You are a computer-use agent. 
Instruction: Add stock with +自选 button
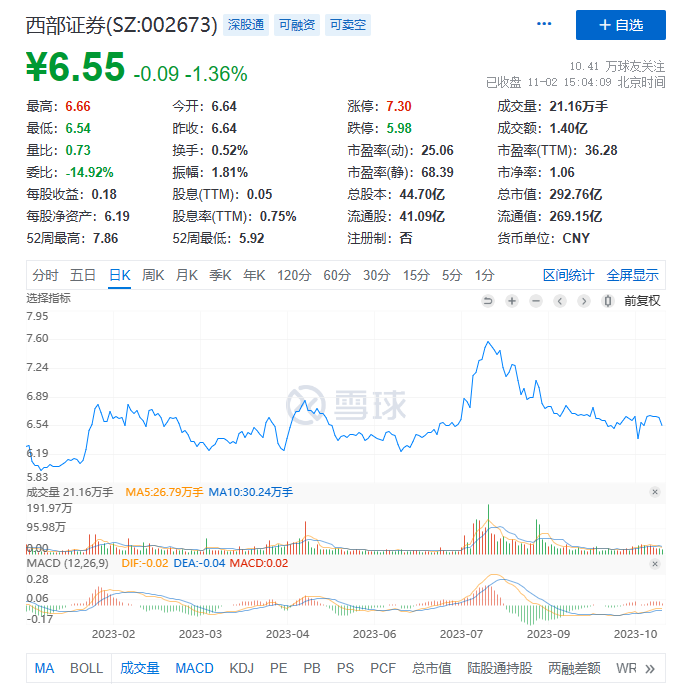(620, 25)
